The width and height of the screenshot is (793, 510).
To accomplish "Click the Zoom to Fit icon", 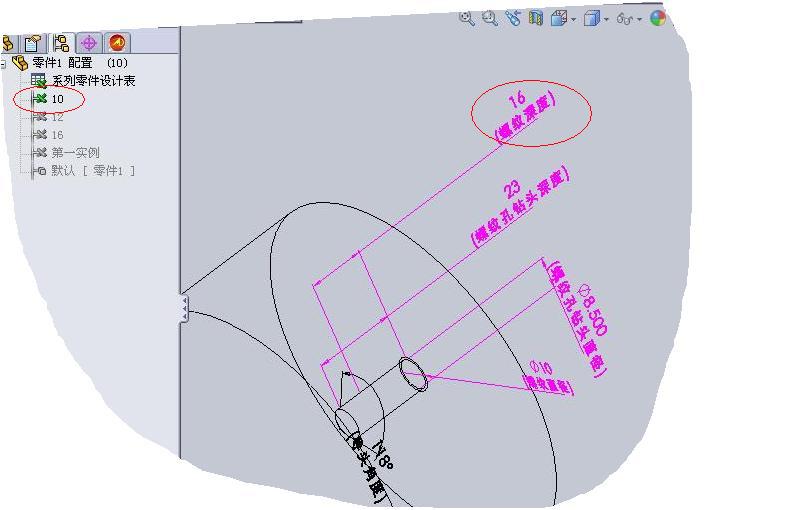I will point(466,19).
